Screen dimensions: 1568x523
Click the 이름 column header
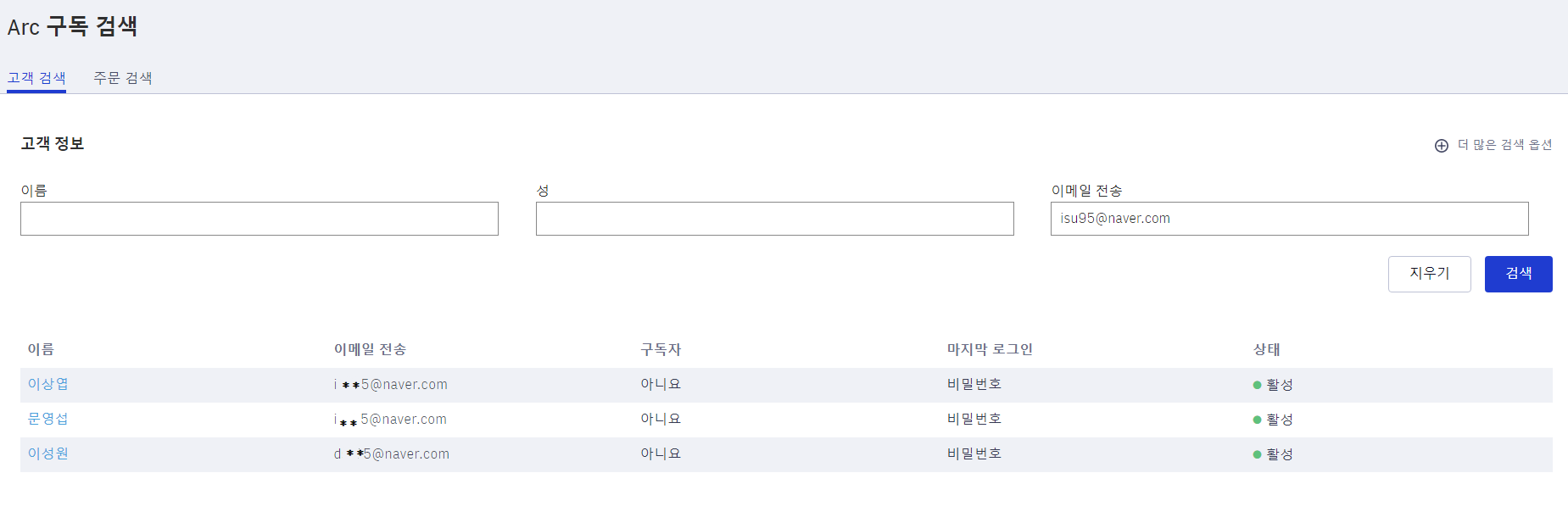41,349
